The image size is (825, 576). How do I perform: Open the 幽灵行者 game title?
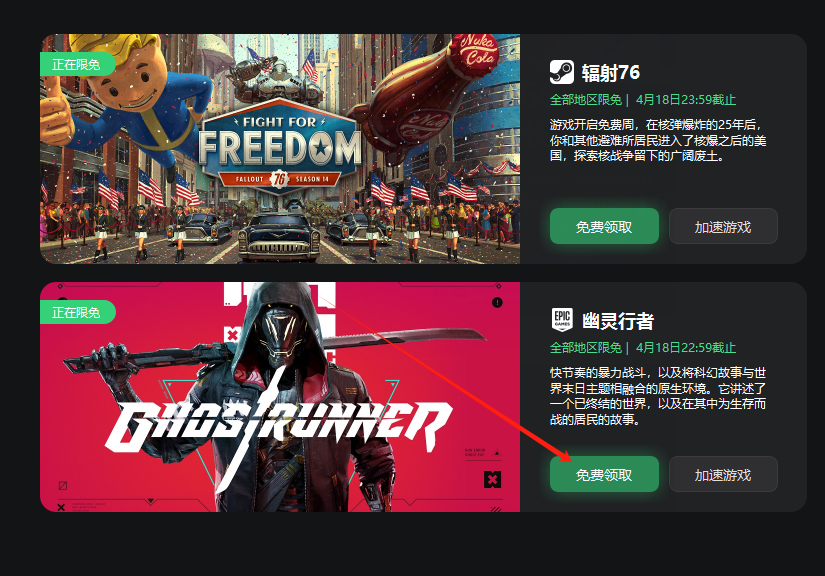coord(618,321)
